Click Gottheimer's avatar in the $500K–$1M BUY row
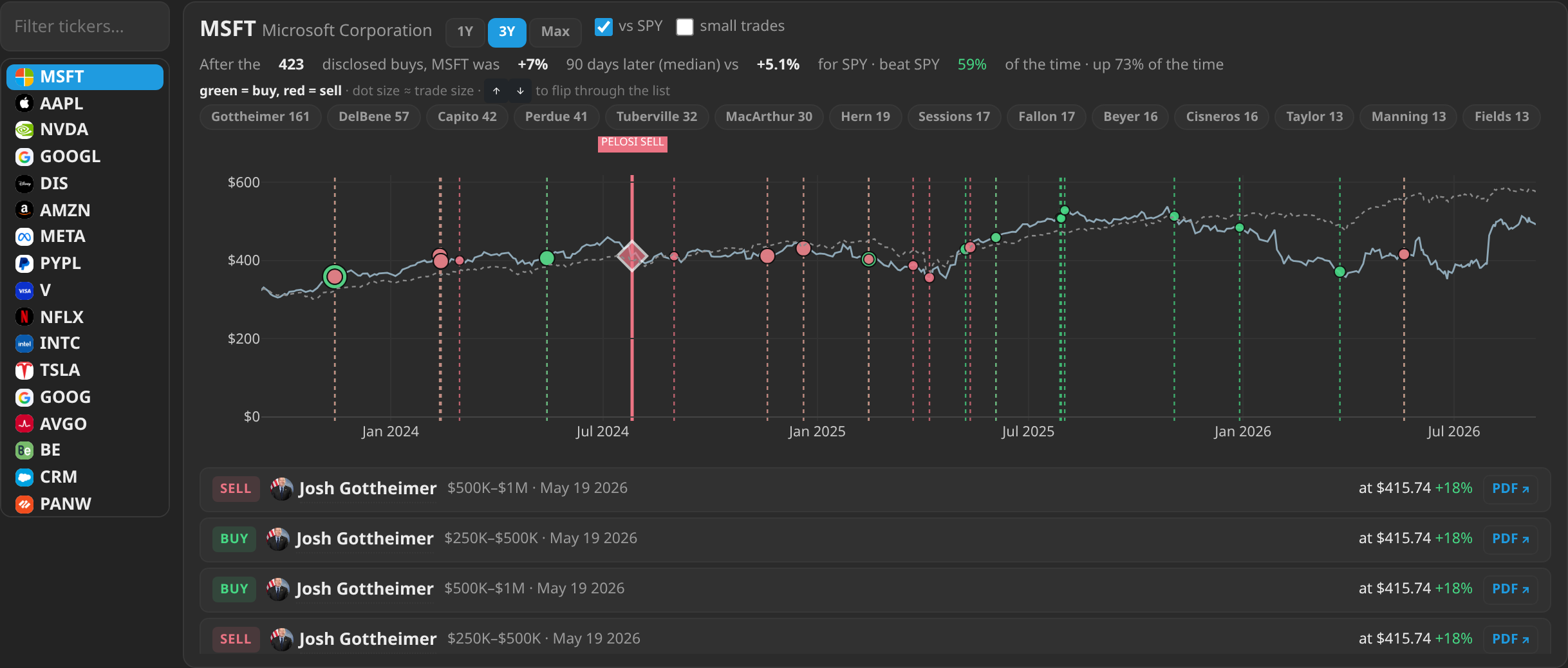 pyautogui.click(x=278, y=589)
